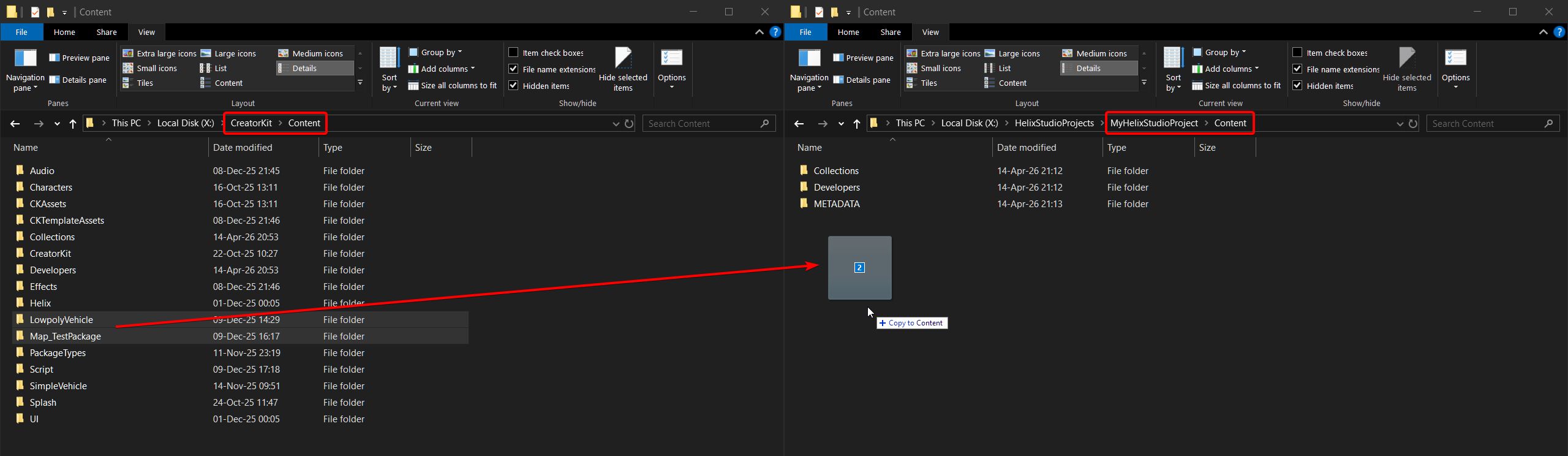Click Size all columns to fit in right window
1568x456 pixels.
coord(1237,85)
